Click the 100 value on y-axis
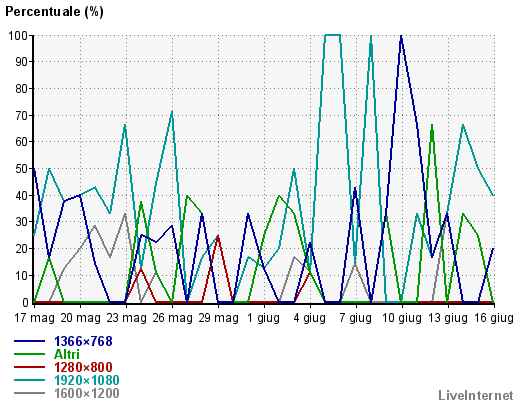 coord(19,35)
